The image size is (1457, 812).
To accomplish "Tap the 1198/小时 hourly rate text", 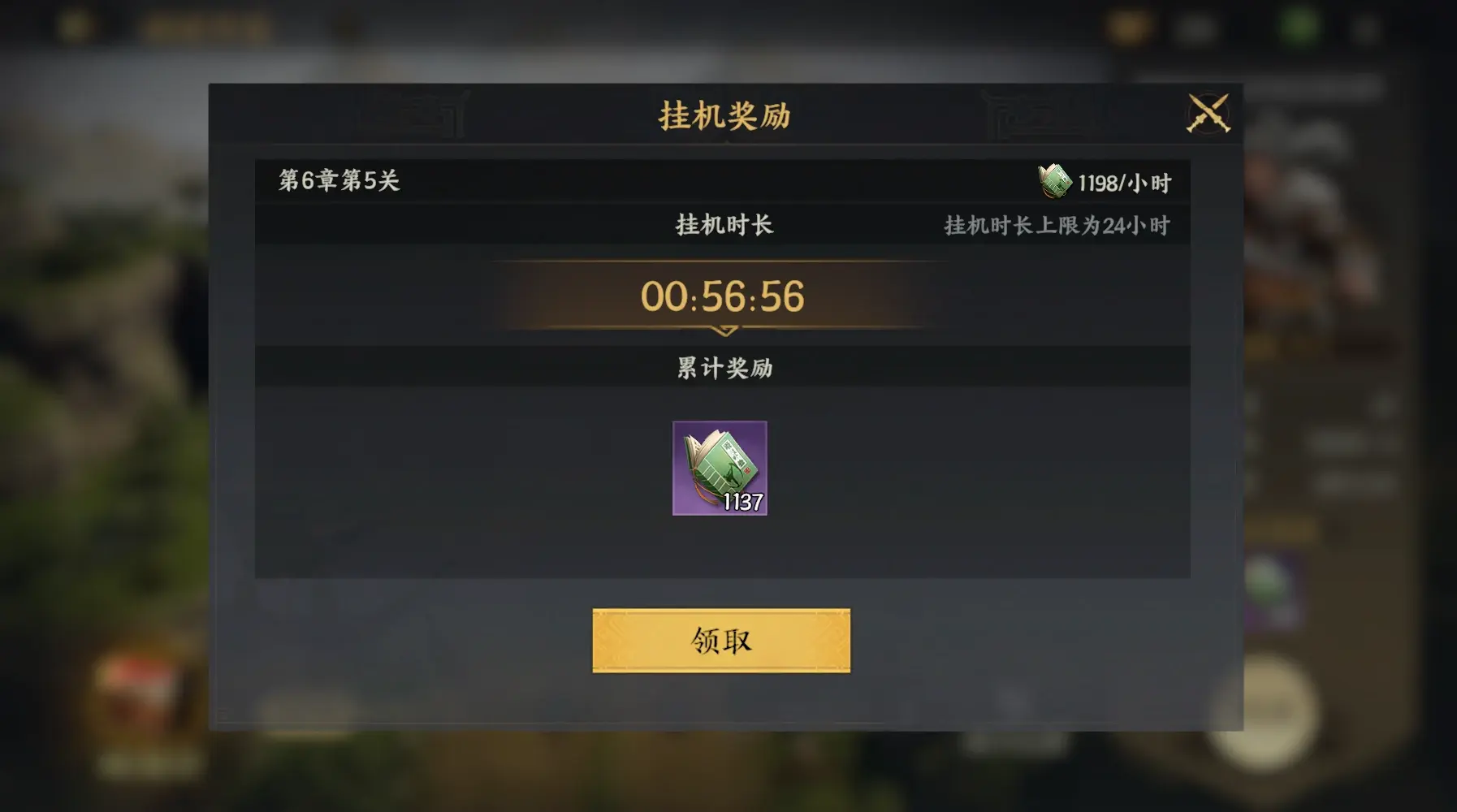I will 1124,183.
